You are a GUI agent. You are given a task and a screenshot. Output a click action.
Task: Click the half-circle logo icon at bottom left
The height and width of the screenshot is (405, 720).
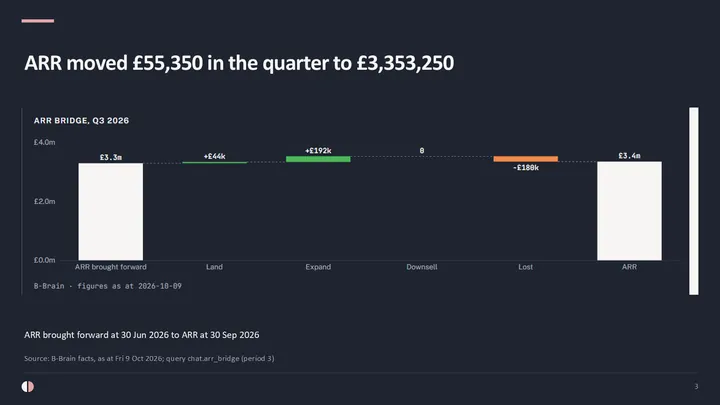[28, 386]
